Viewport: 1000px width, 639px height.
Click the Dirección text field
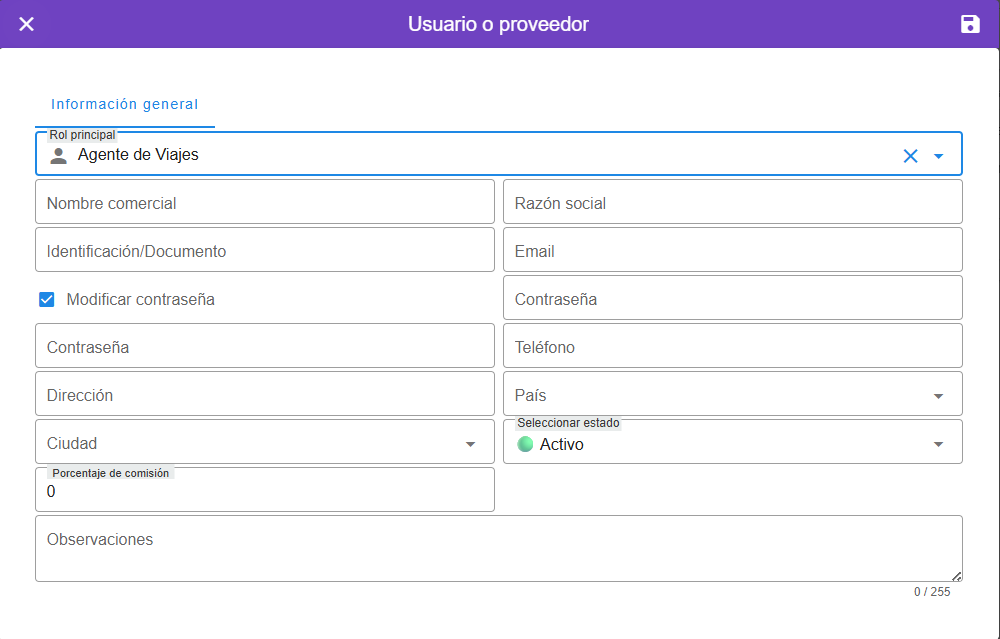coord(265,395)
